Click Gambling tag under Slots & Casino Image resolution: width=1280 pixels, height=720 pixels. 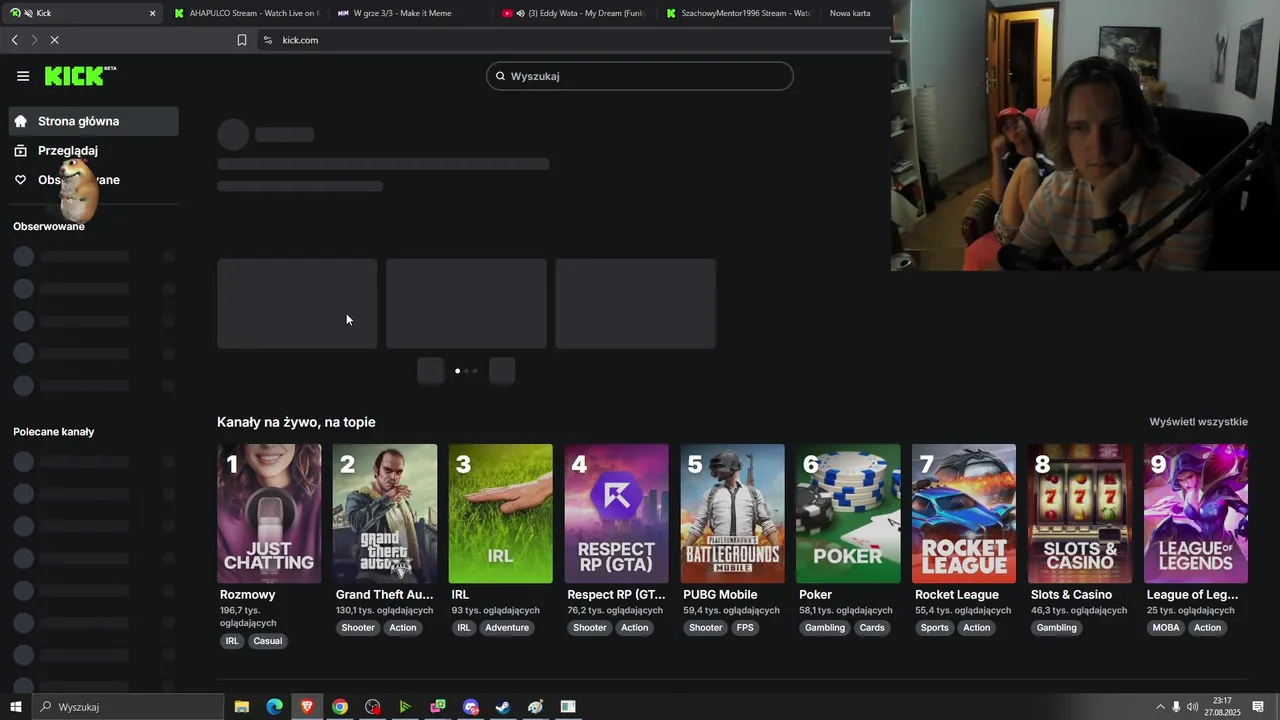(x=1057, y=628)
